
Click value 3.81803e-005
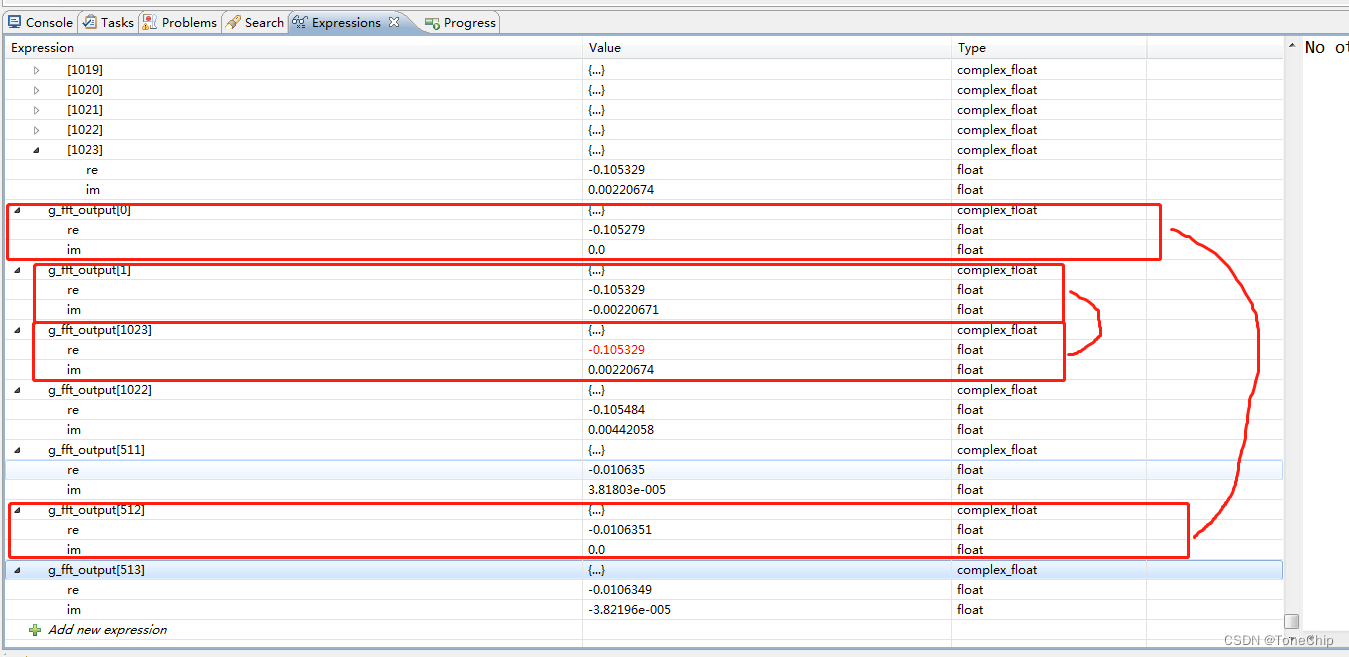[626, 490]
